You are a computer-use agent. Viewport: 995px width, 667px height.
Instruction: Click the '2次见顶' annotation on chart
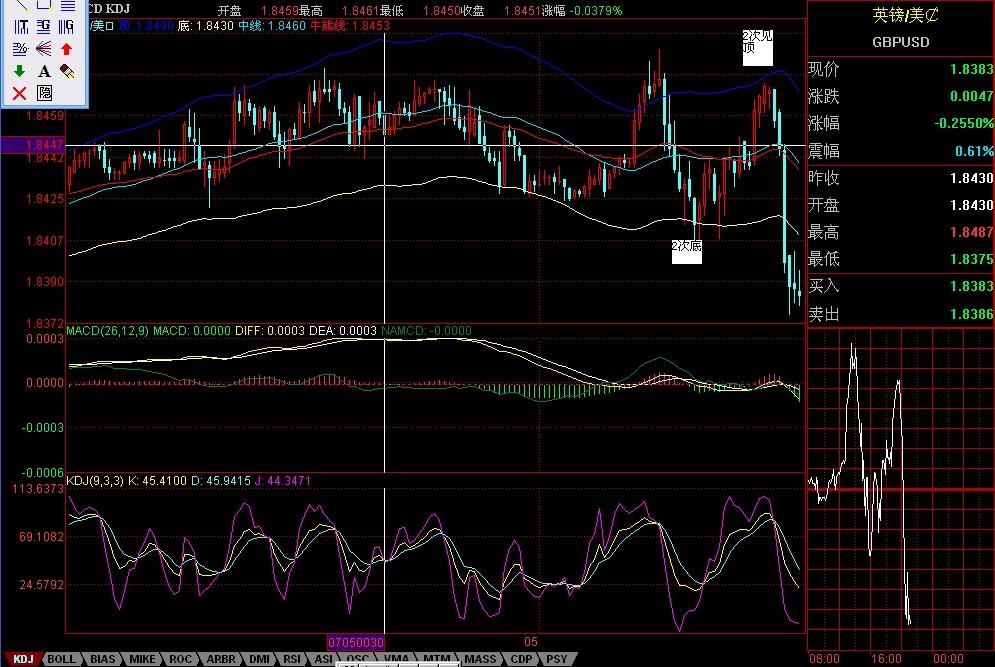pos(757,46)
